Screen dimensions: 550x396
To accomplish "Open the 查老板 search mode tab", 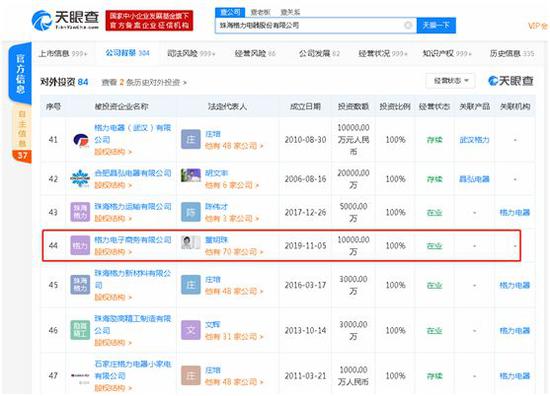I will click(x=260, y=12).
